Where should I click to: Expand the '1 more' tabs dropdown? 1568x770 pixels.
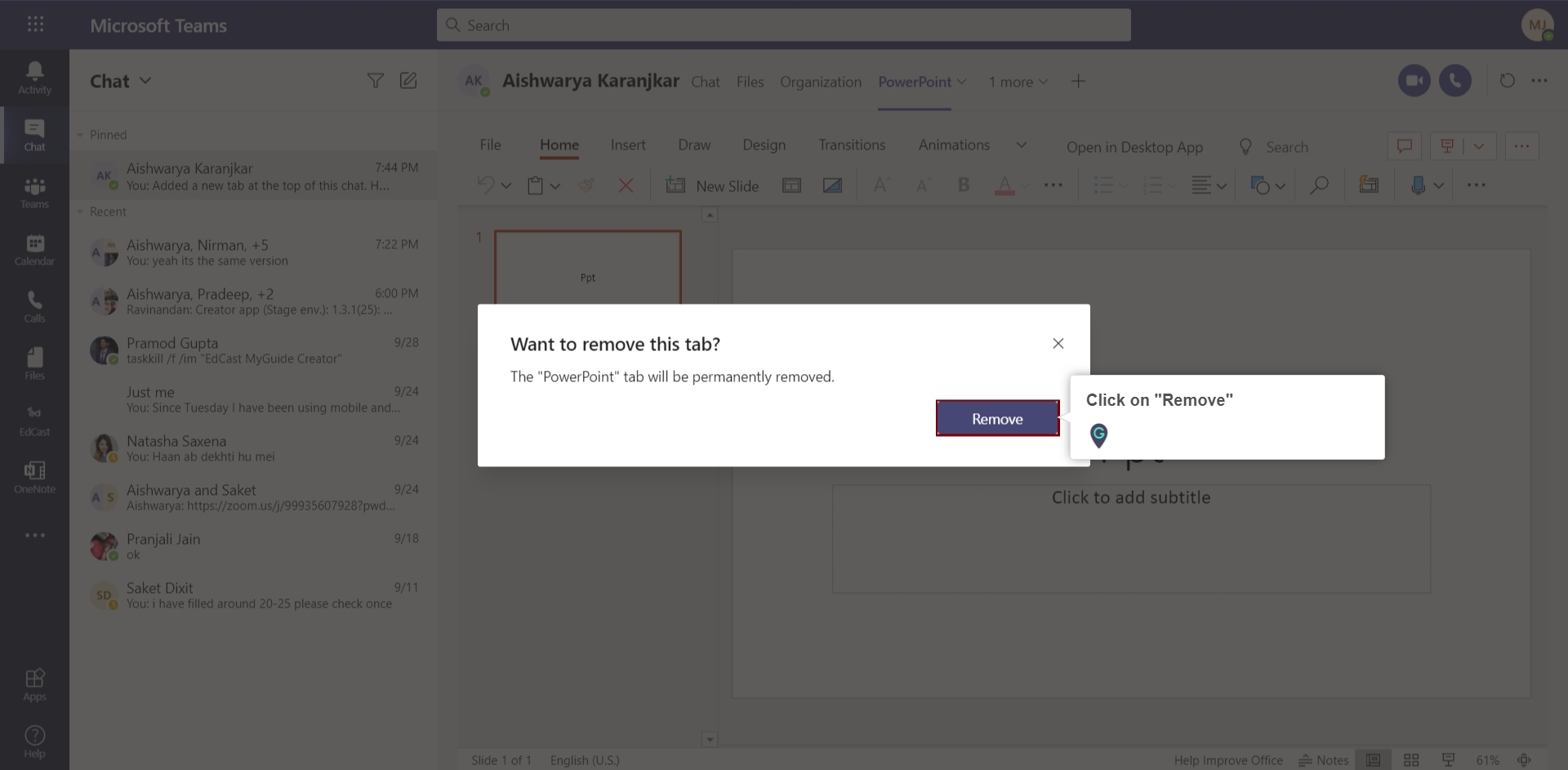tap(1018, 82)
